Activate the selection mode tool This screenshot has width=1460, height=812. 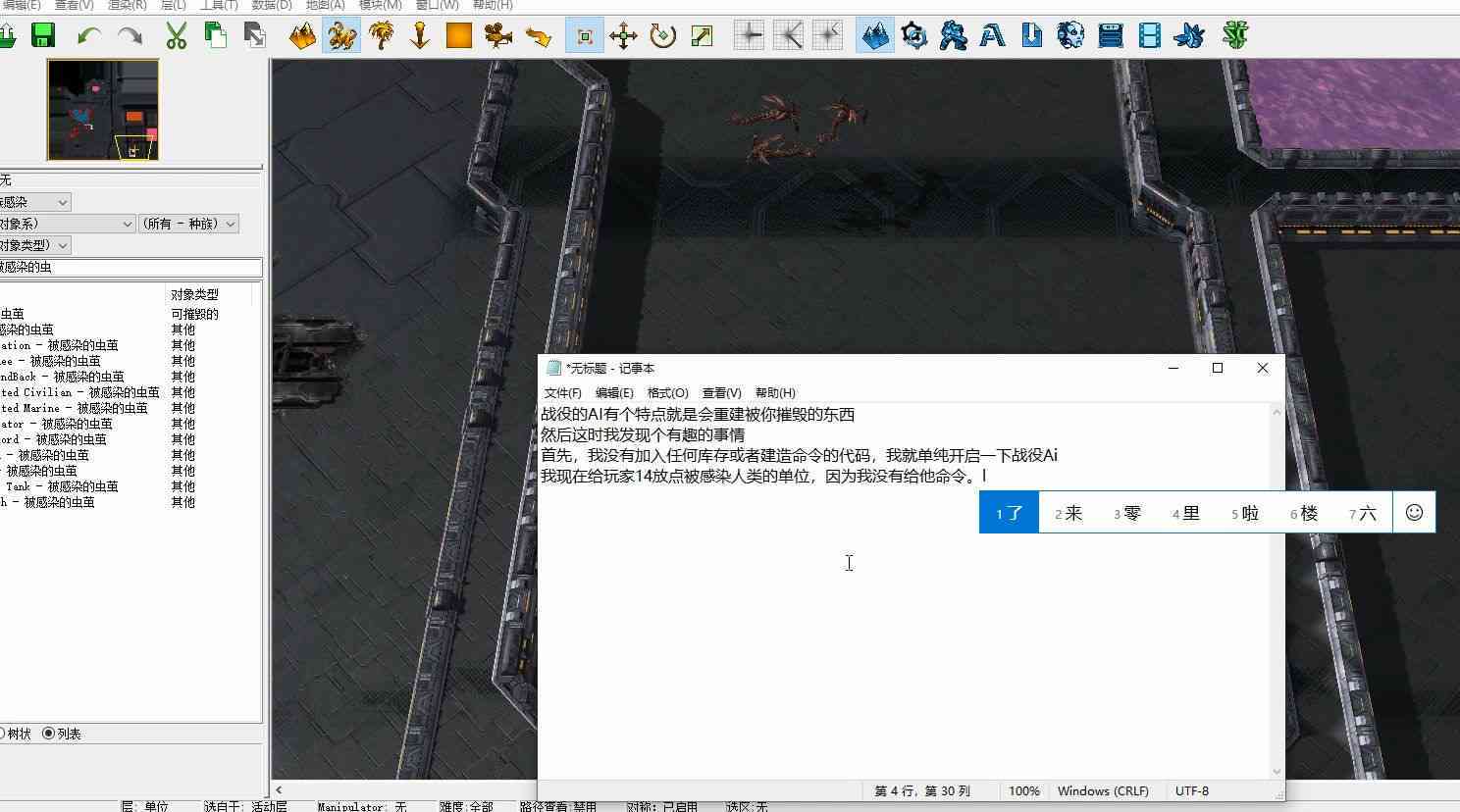[x=585, y=36]
